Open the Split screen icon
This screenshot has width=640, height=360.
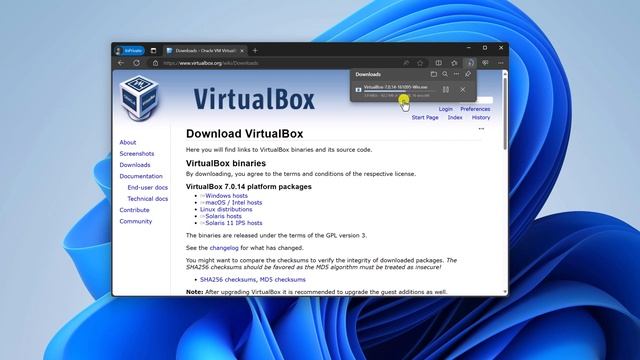tap(438, 63)
